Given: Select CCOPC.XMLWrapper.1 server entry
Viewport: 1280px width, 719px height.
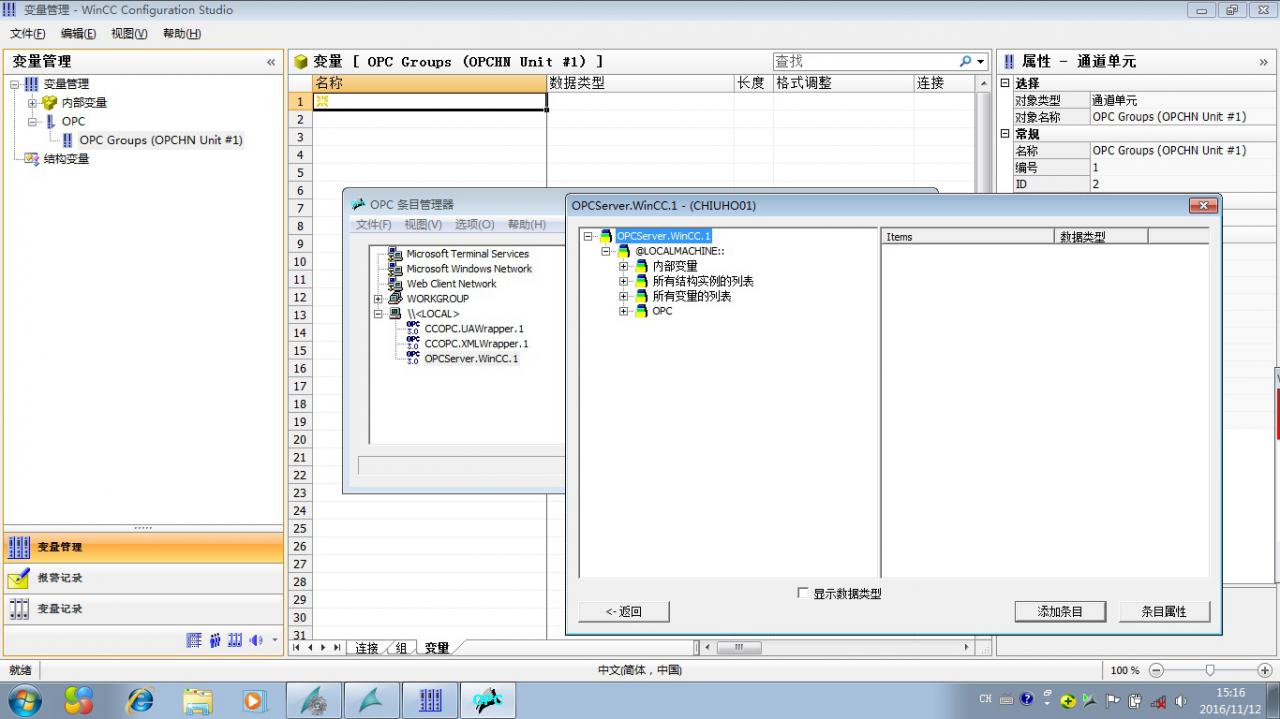Looking at the screenshot, I should click(x=476, y=343).
